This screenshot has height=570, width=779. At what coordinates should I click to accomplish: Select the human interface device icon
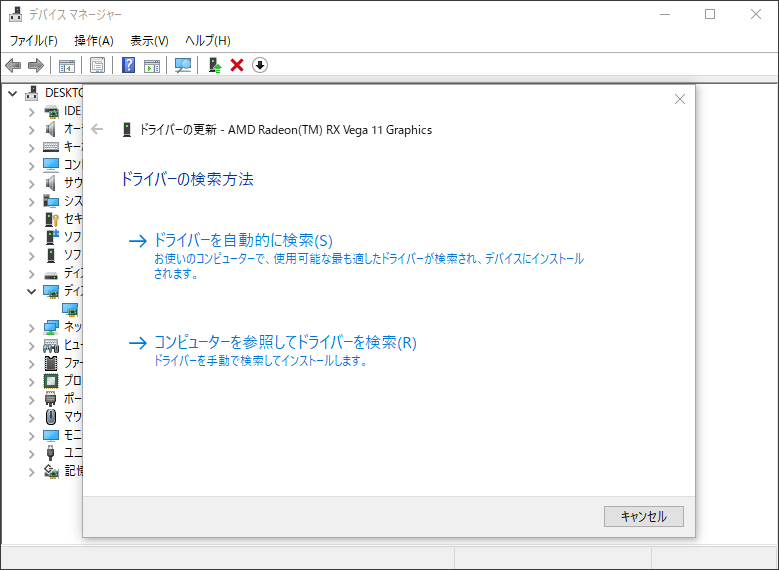[51, 345]
